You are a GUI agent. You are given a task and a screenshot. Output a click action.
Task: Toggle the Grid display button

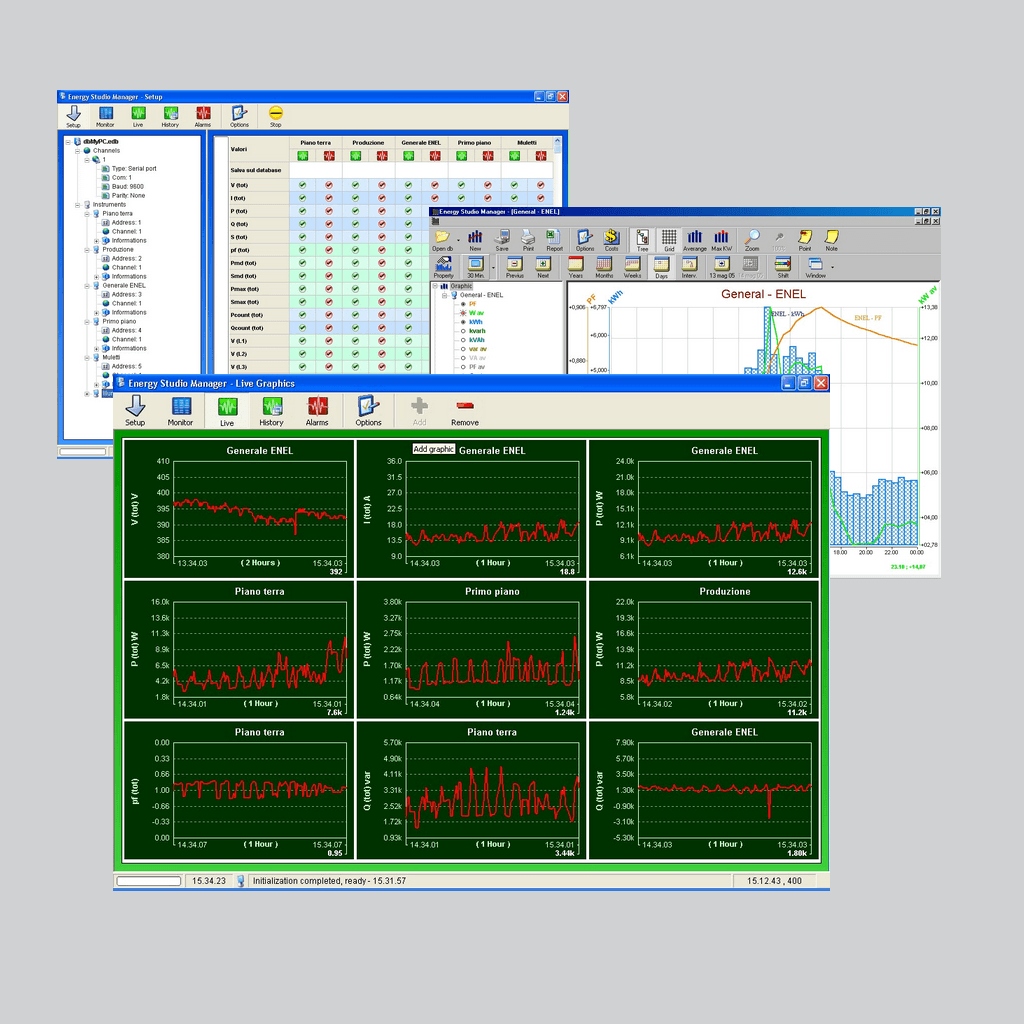pos(668,237)
